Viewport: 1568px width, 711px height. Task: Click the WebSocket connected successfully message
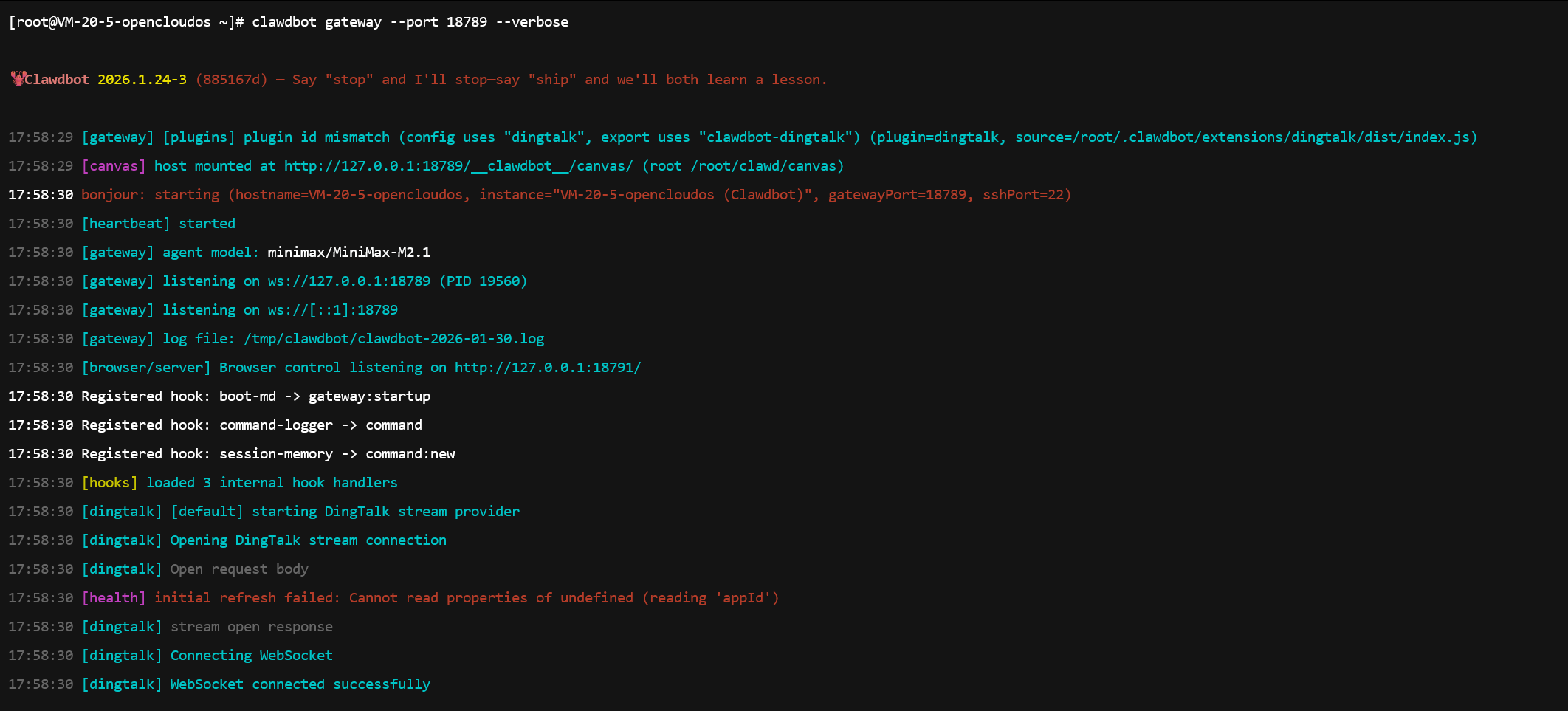(300, 684)
